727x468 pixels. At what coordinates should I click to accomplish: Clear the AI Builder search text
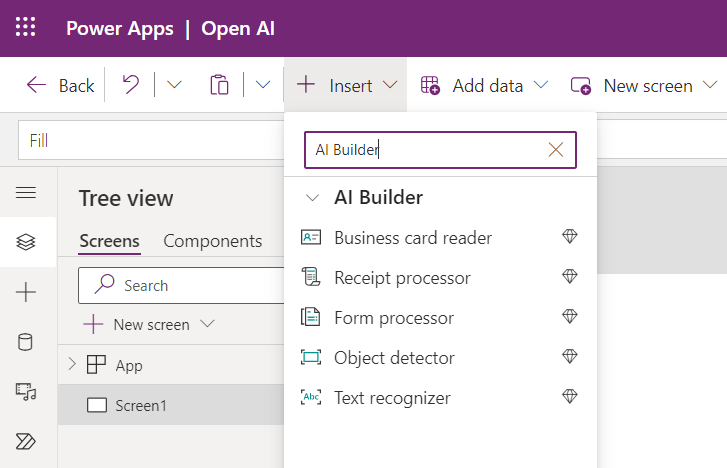(555, 150)
